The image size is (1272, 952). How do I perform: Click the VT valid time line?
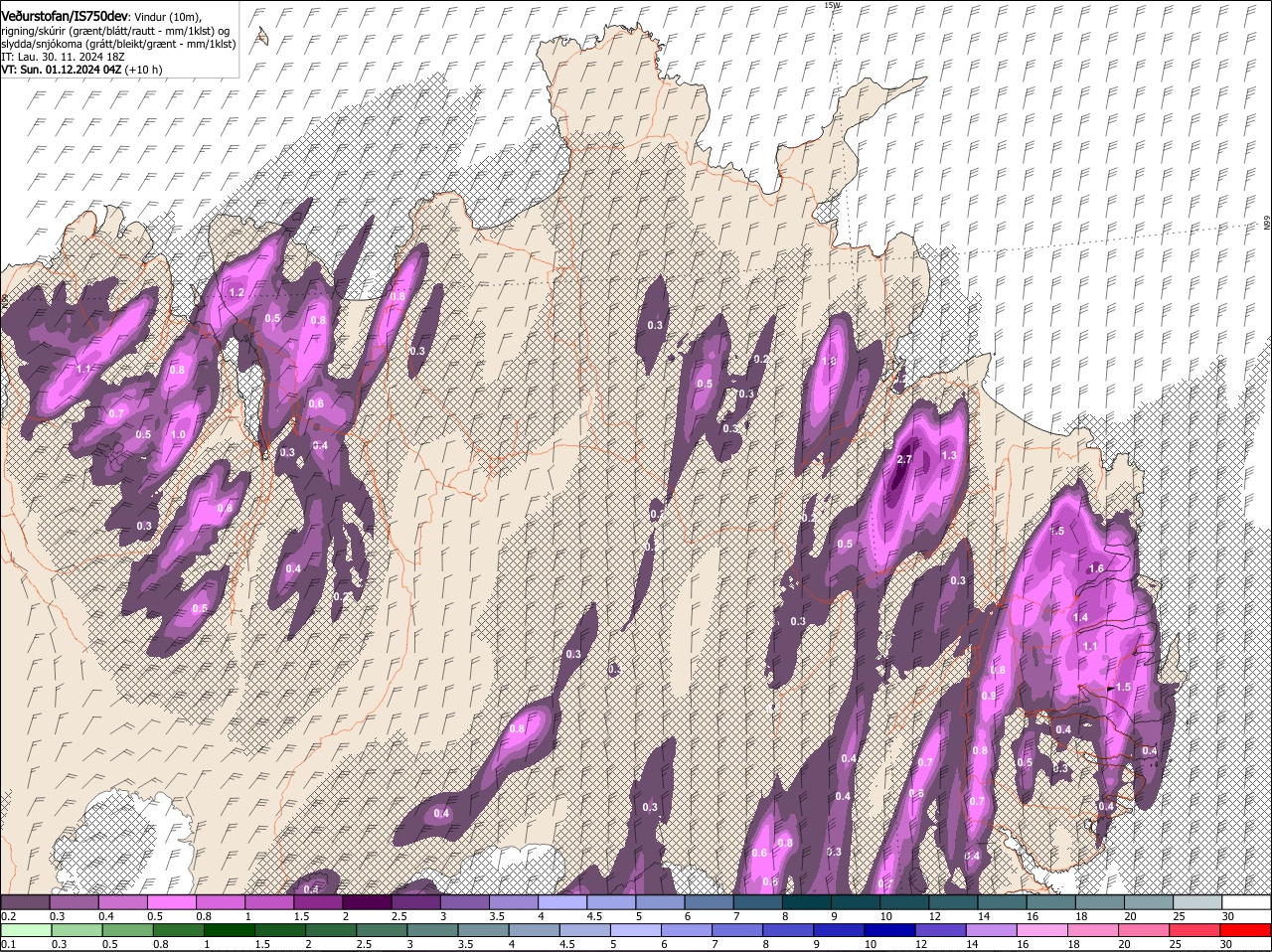81,70
